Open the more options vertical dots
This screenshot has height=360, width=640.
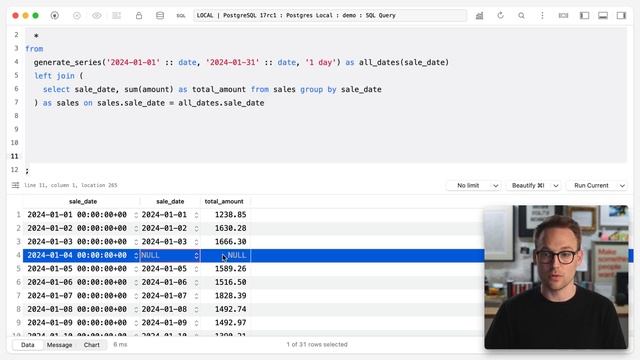542,16
